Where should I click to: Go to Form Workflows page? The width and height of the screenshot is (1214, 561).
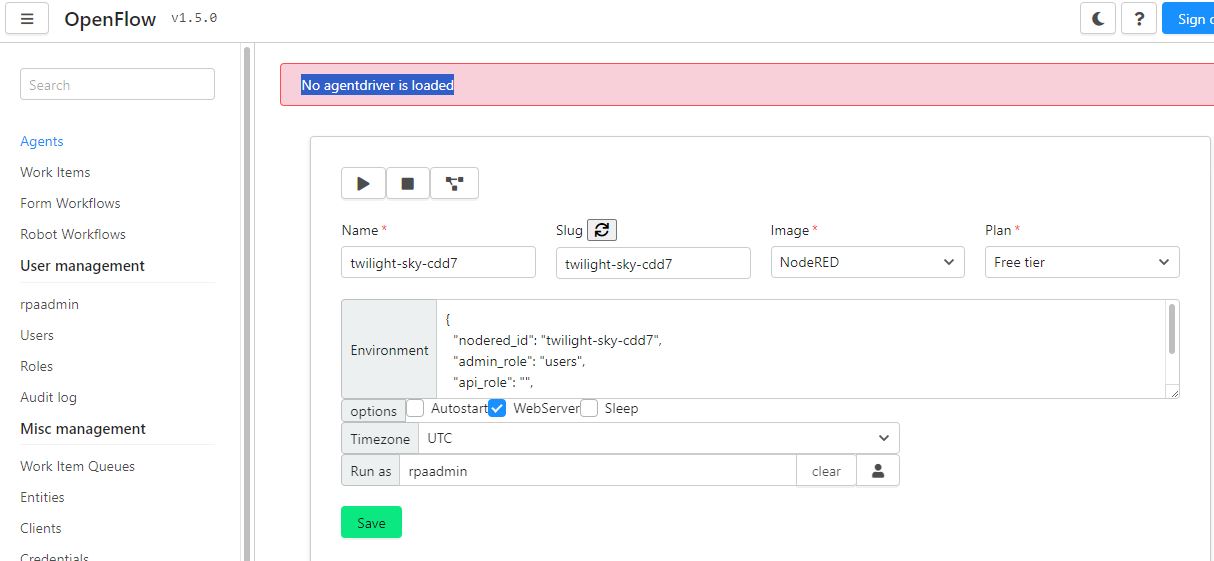click(70, 203)
